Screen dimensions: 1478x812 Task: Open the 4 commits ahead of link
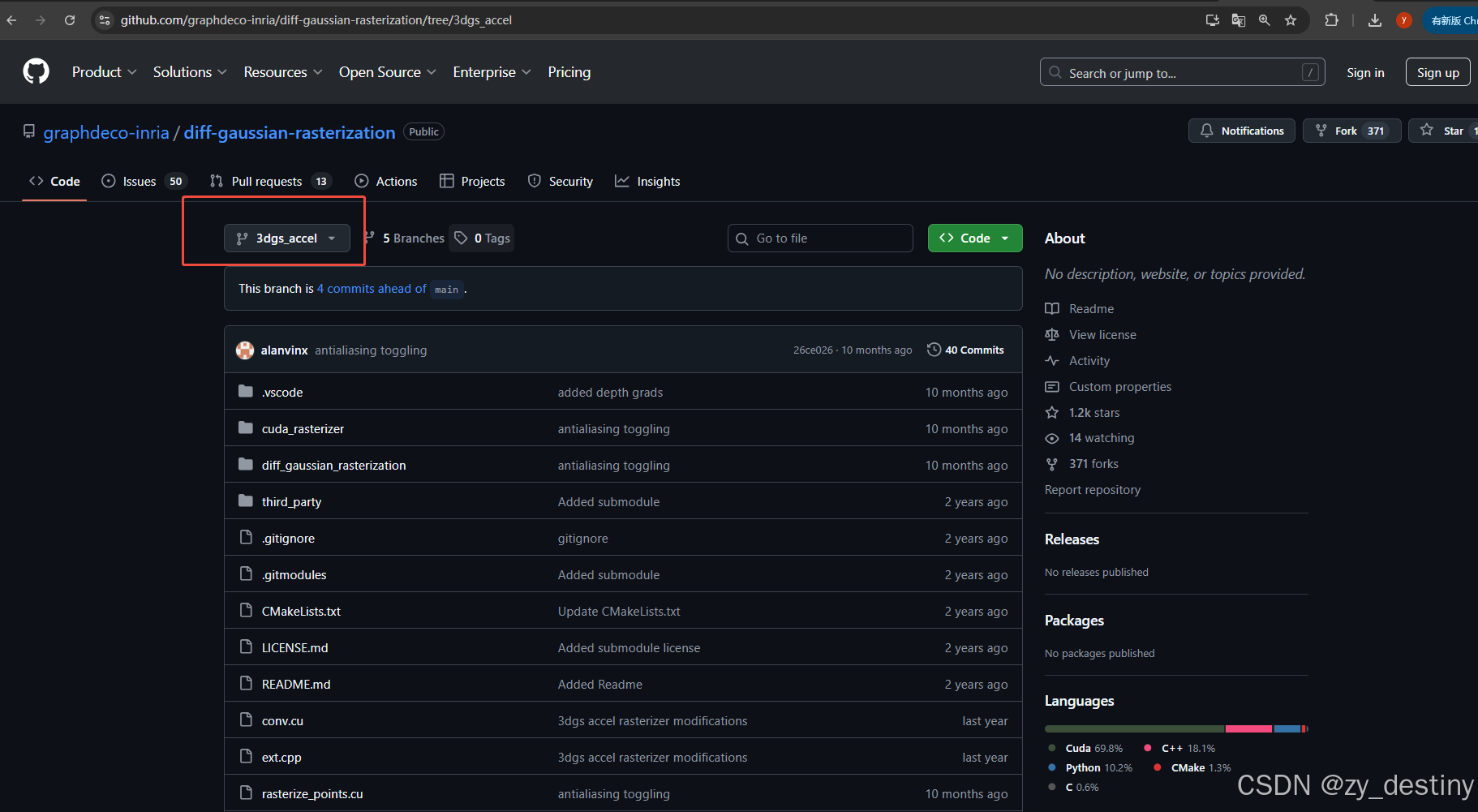(x=372, y=289)
